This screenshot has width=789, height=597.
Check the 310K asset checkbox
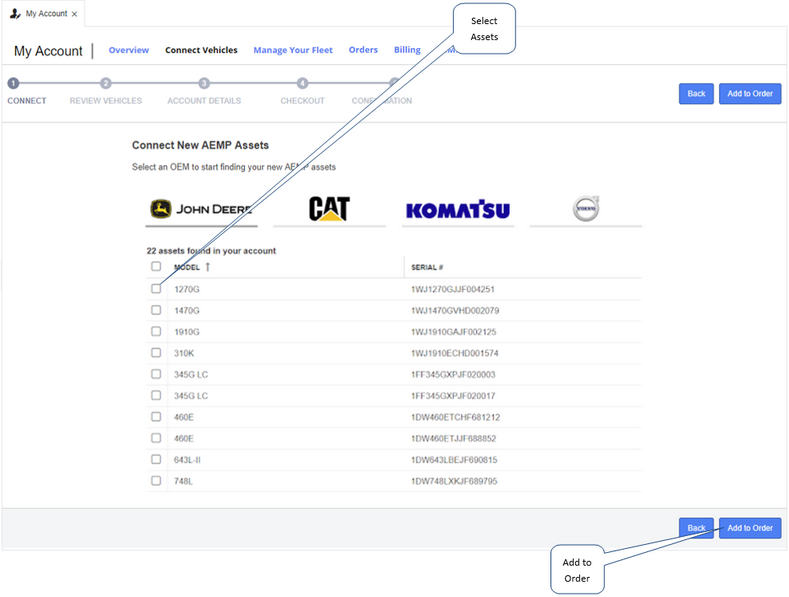coord(156,352)
